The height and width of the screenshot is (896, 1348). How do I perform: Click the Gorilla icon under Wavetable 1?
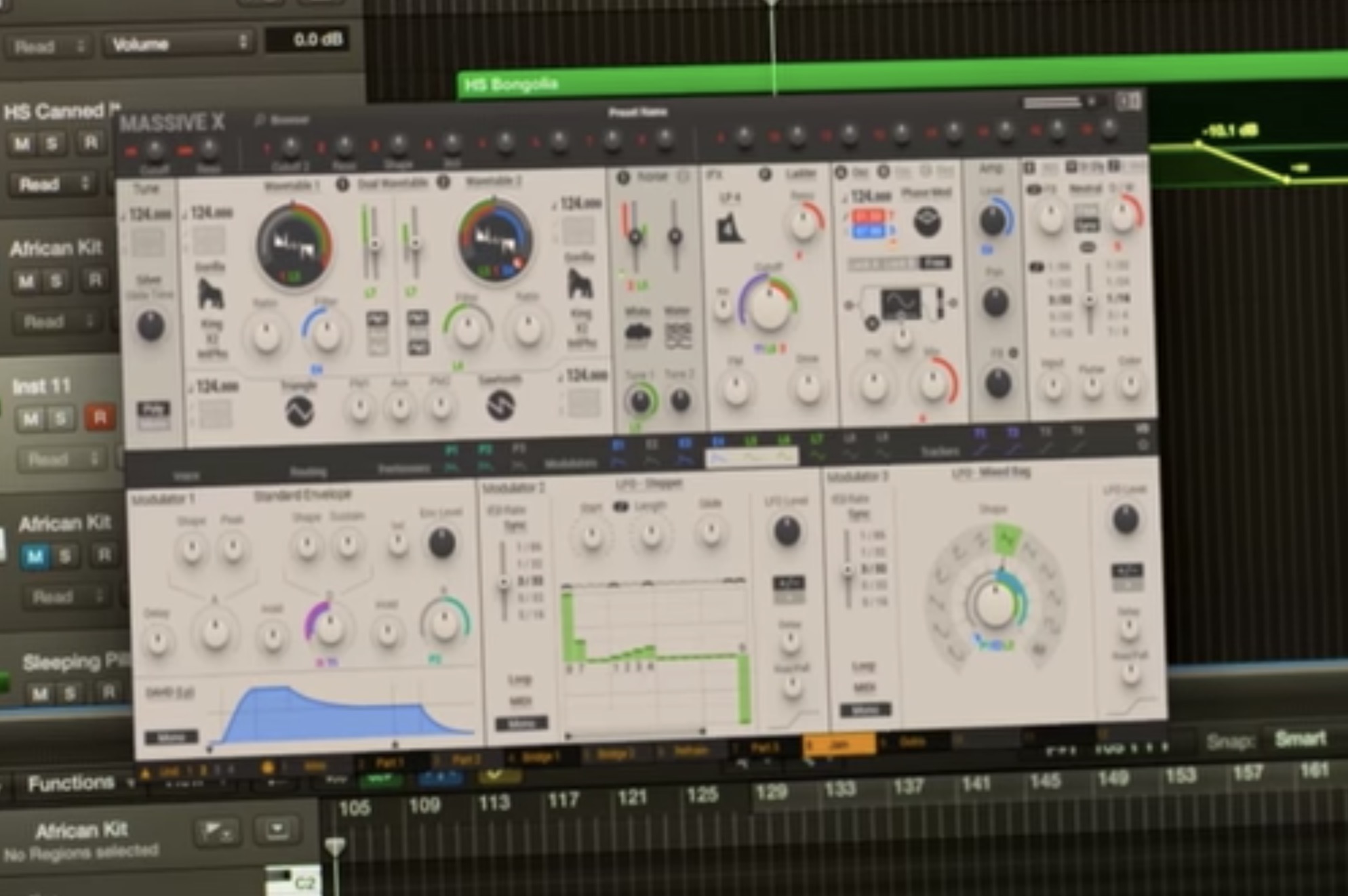[211, 293]
